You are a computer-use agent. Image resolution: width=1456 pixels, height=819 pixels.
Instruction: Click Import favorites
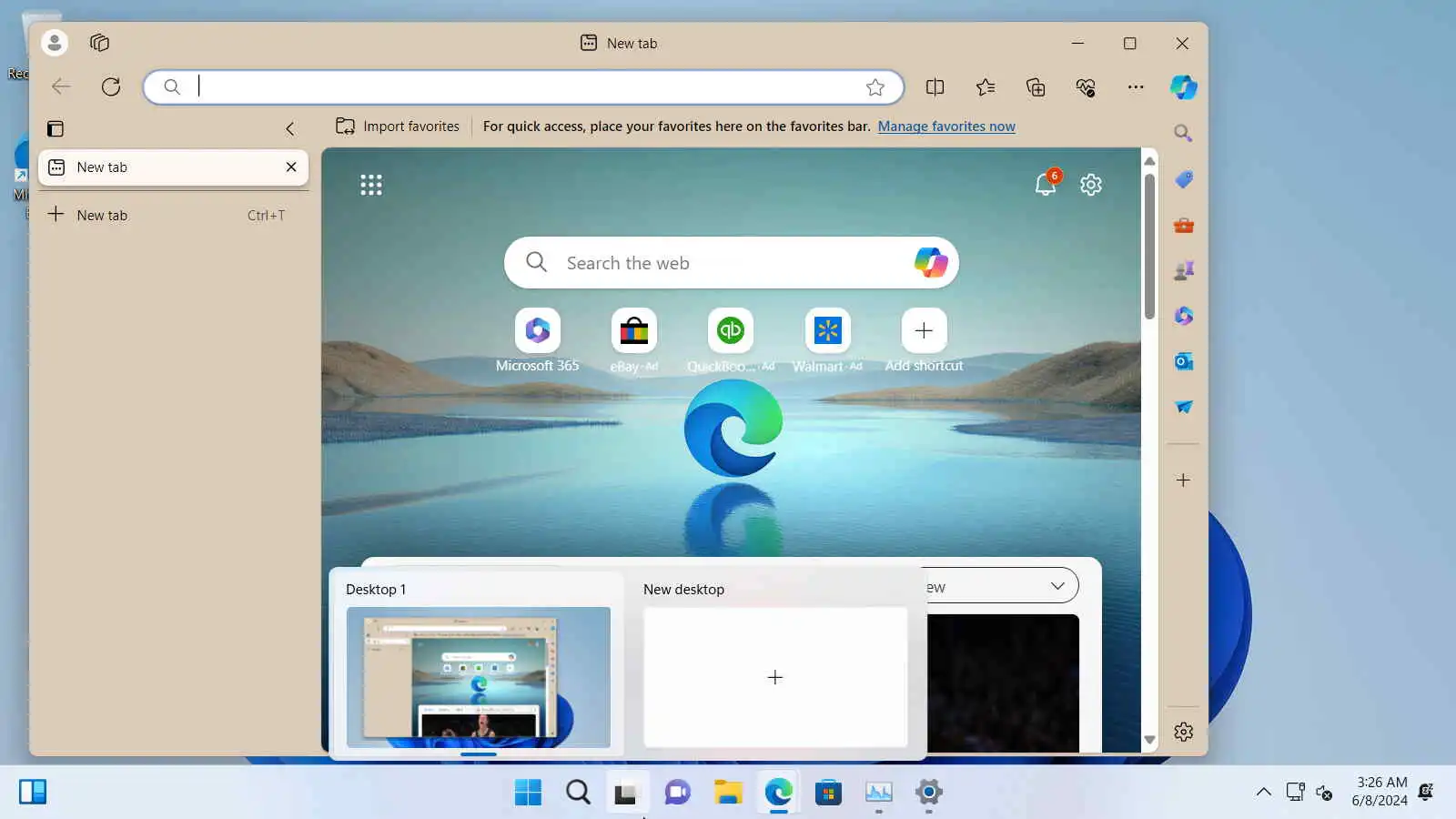pos(398,126)
